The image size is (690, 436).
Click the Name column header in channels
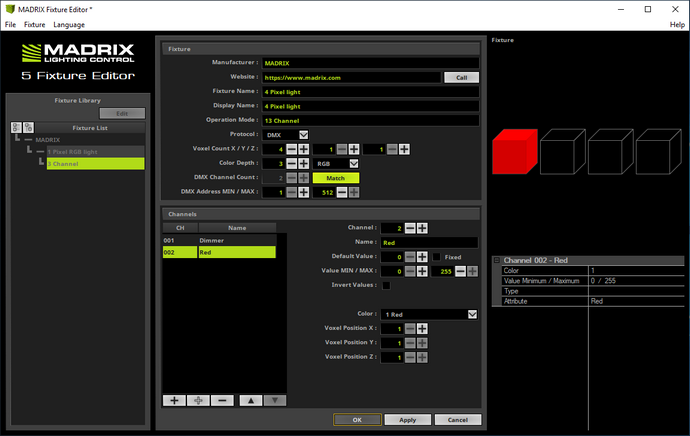coord(237,228)
